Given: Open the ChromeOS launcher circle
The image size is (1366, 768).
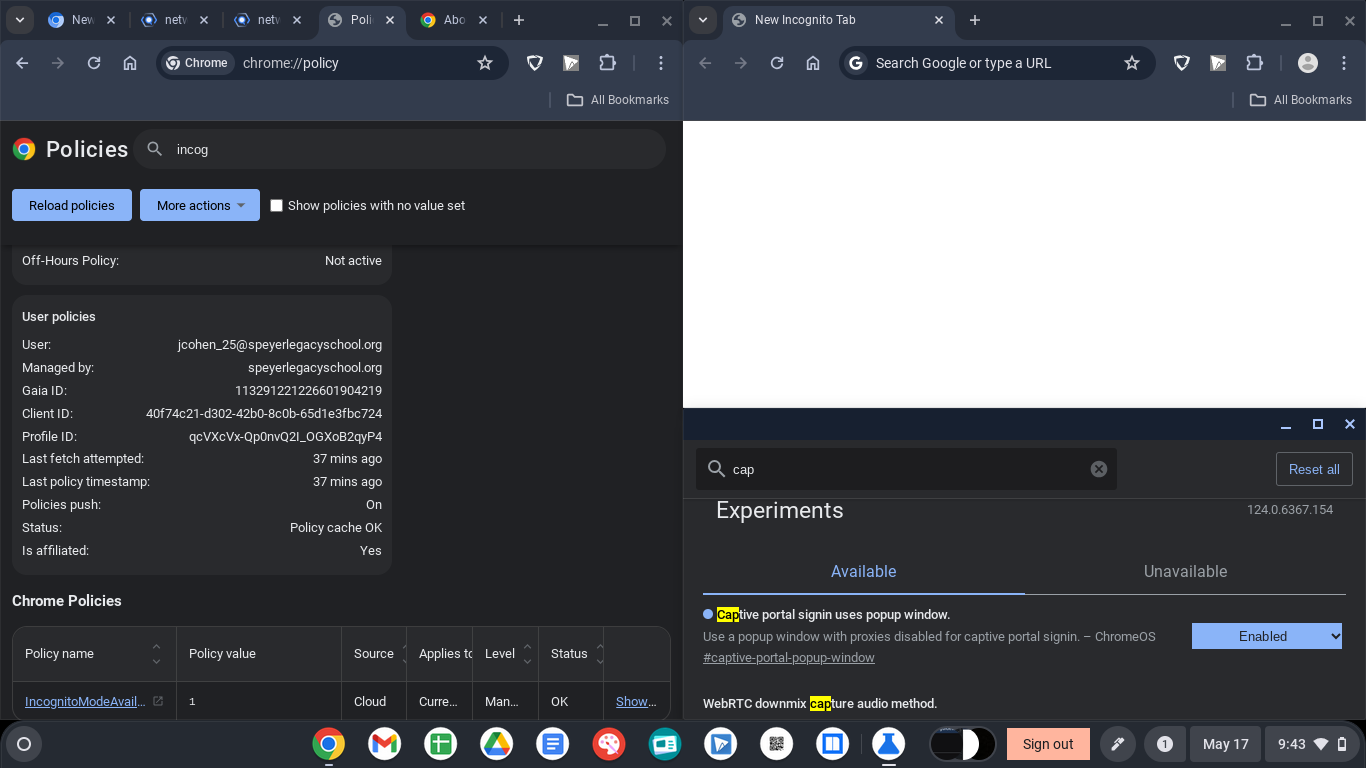Looking at the screenshot, I should click(x=25, y=744).
